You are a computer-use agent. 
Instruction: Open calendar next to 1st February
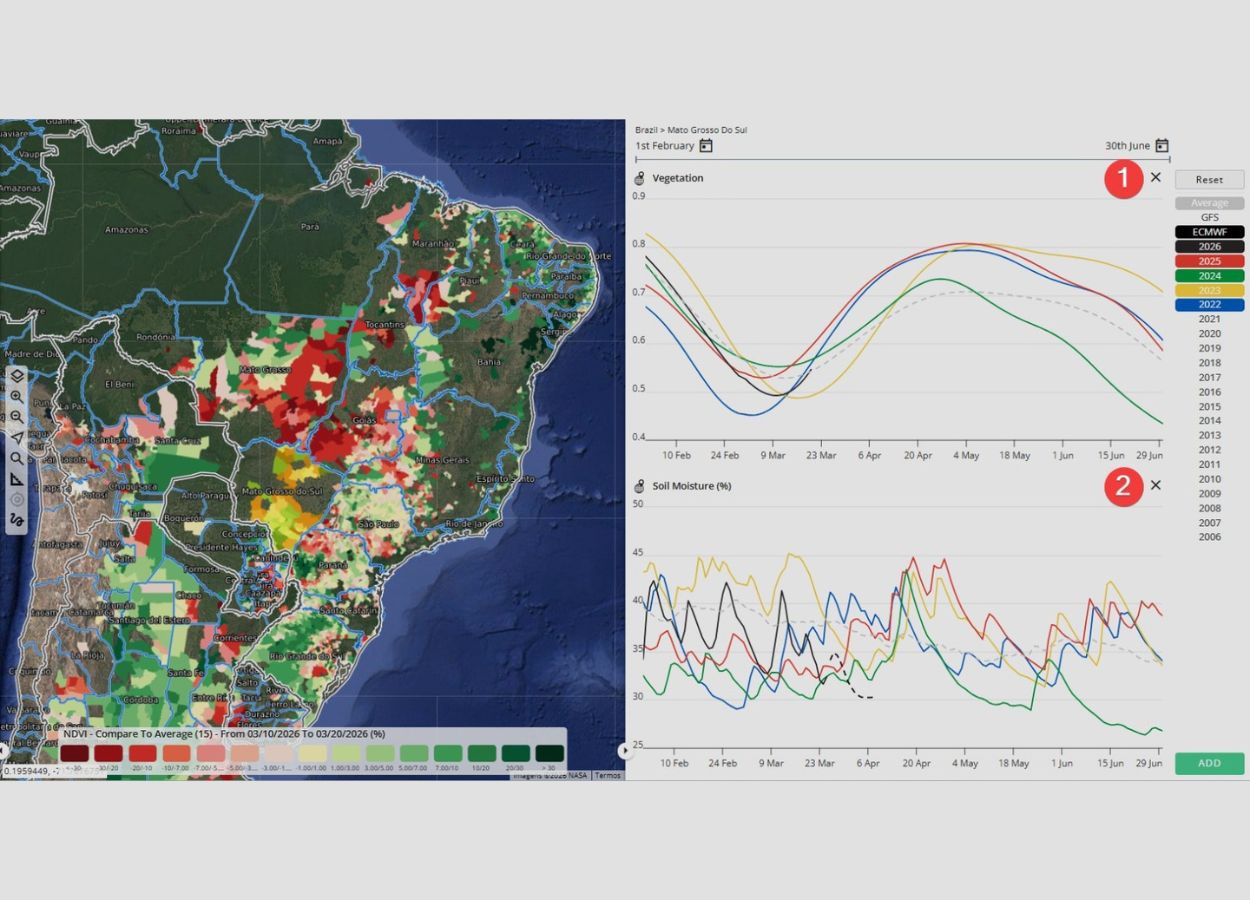point(706,146)
